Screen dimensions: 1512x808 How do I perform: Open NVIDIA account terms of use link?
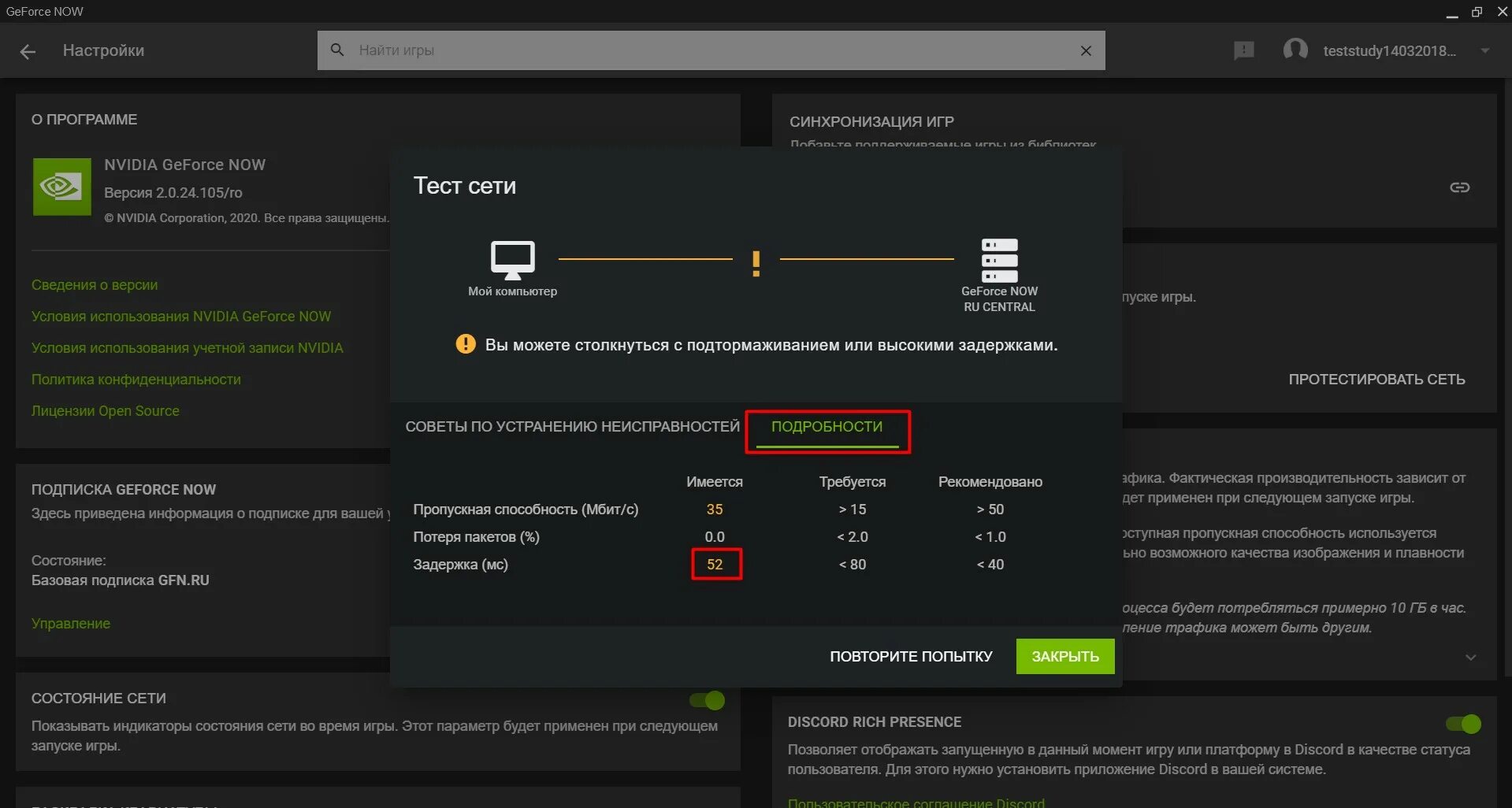pyautogui.click(x=188, y=348)
